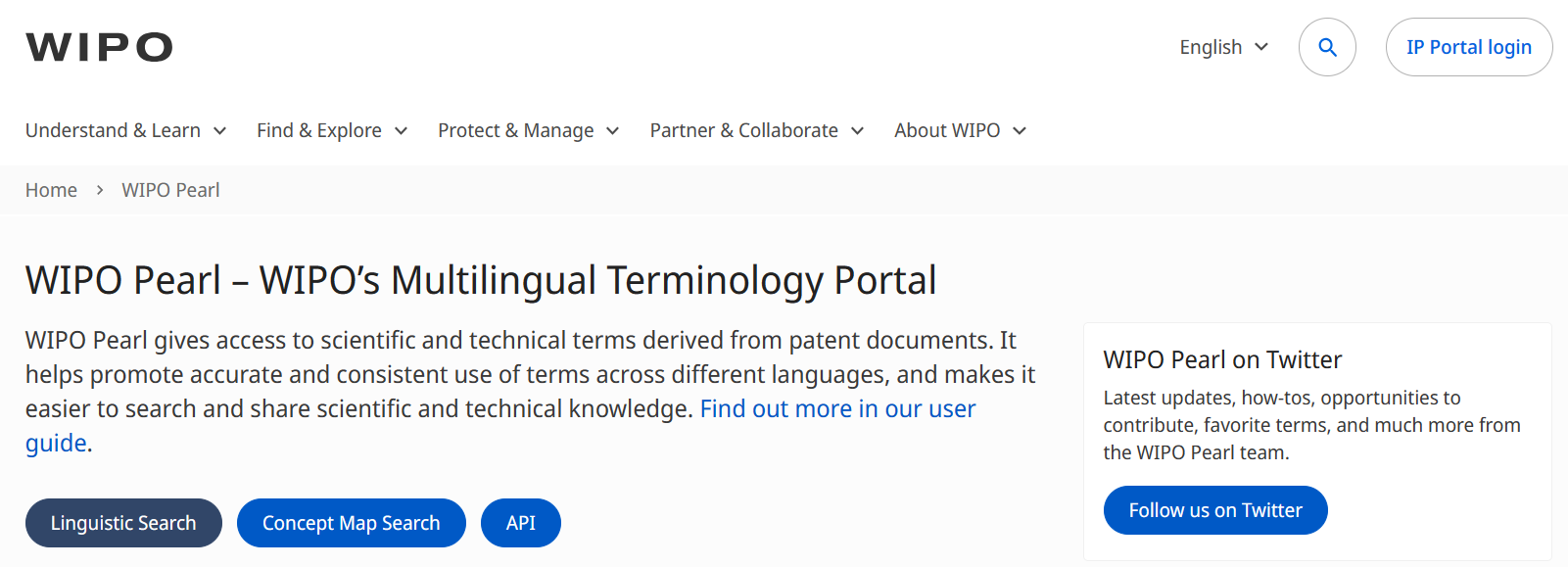Open the search magnifier icon
1568x567 pixels.
click(1327, 47)
